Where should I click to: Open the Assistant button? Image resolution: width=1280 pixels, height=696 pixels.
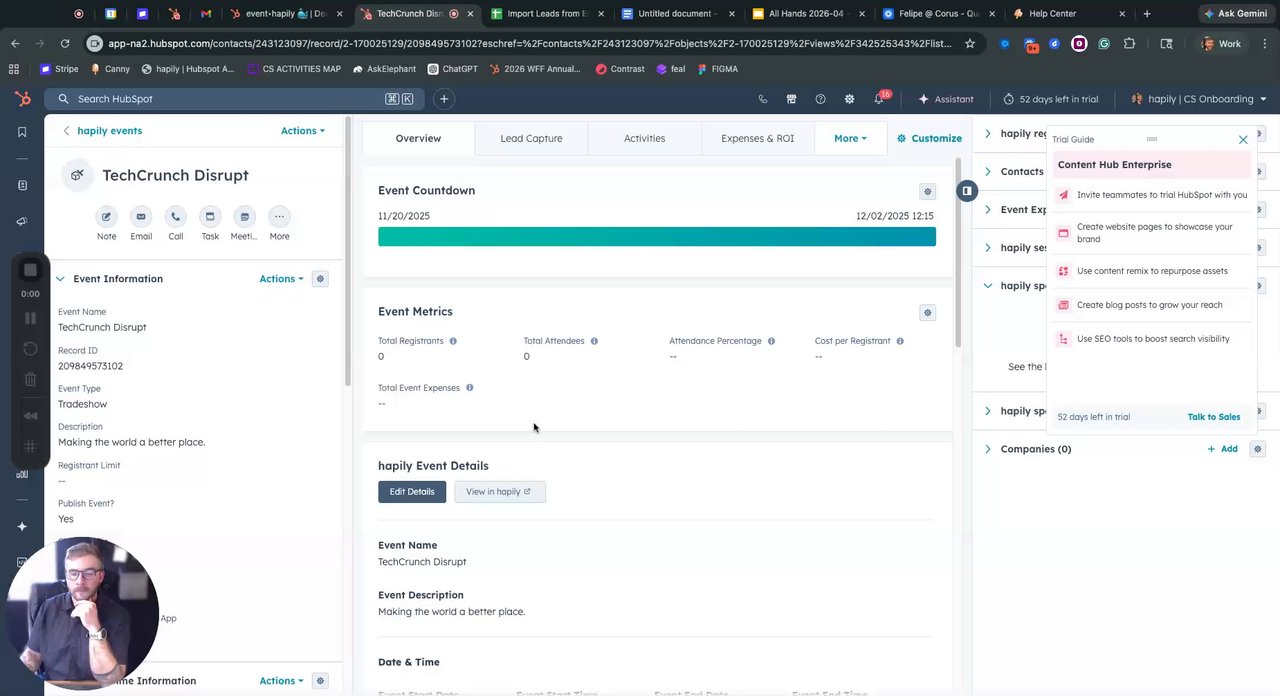tap(946, 99)
